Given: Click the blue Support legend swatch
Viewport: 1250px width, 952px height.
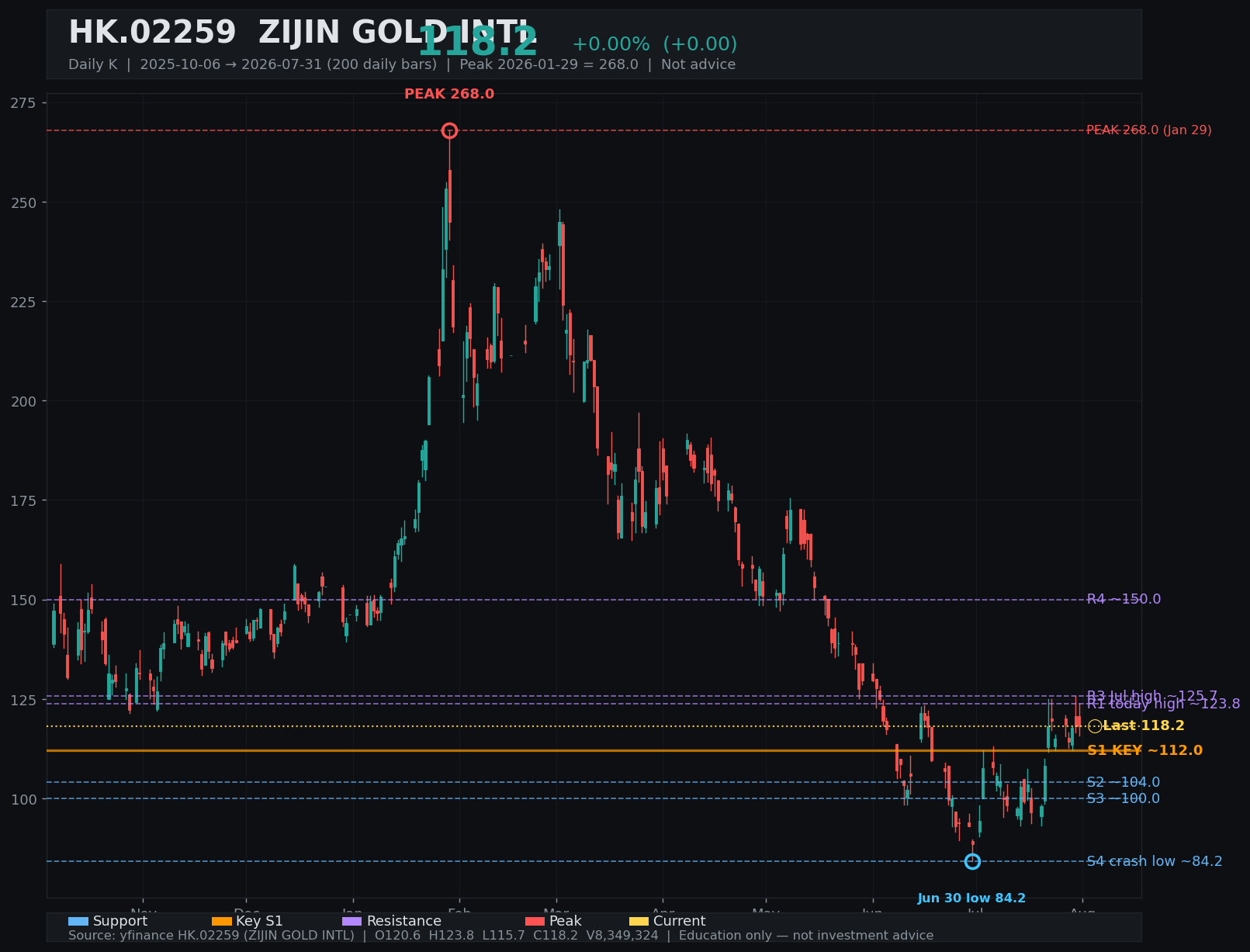Looking at the screenshot, I should [x=78, y=922].
